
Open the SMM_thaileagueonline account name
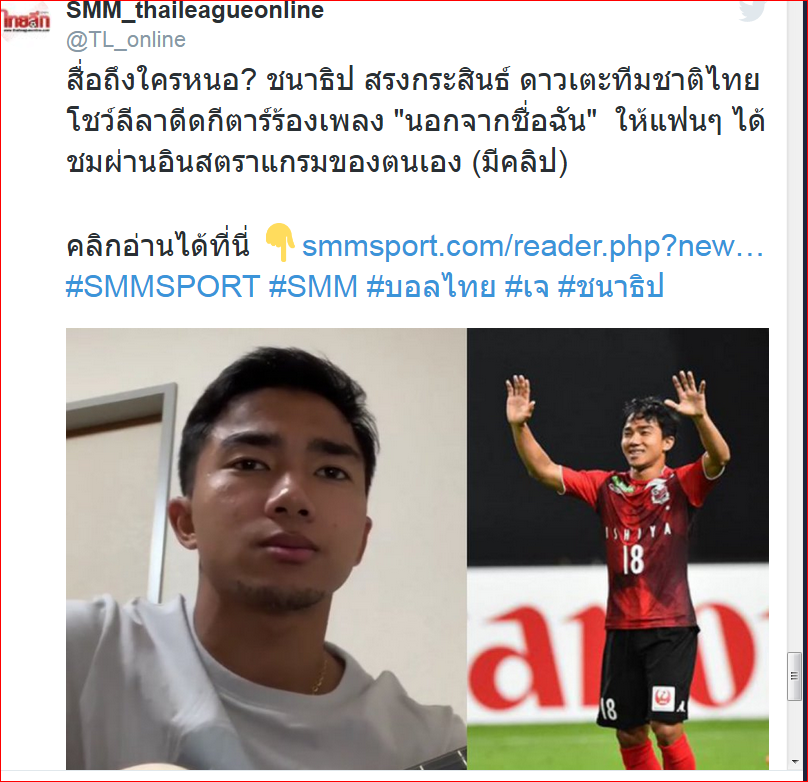pos(195,10)
